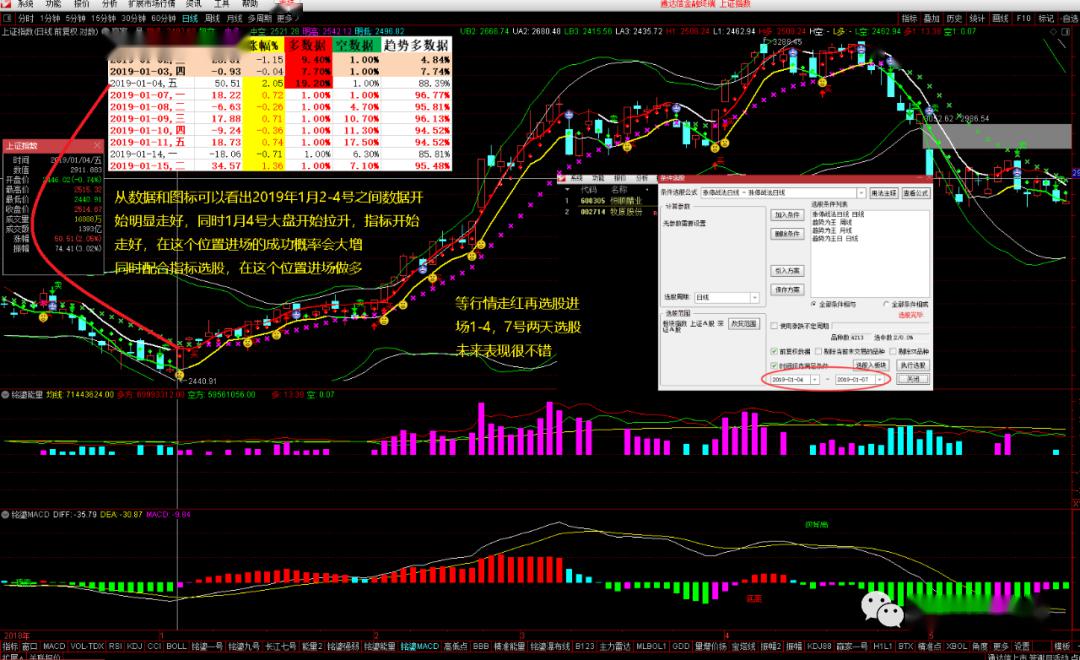Toggle the 前复权数据 checkbox

[x=775, y=351]
